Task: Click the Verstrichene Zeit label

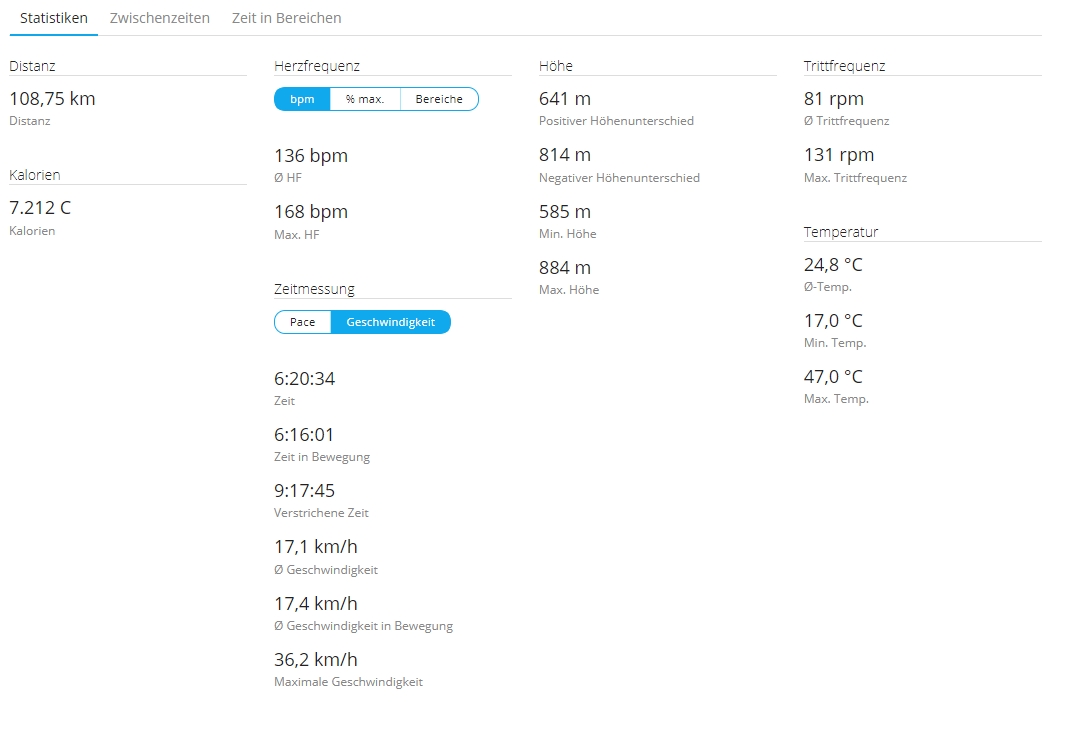Action: (x=321, y=513)
